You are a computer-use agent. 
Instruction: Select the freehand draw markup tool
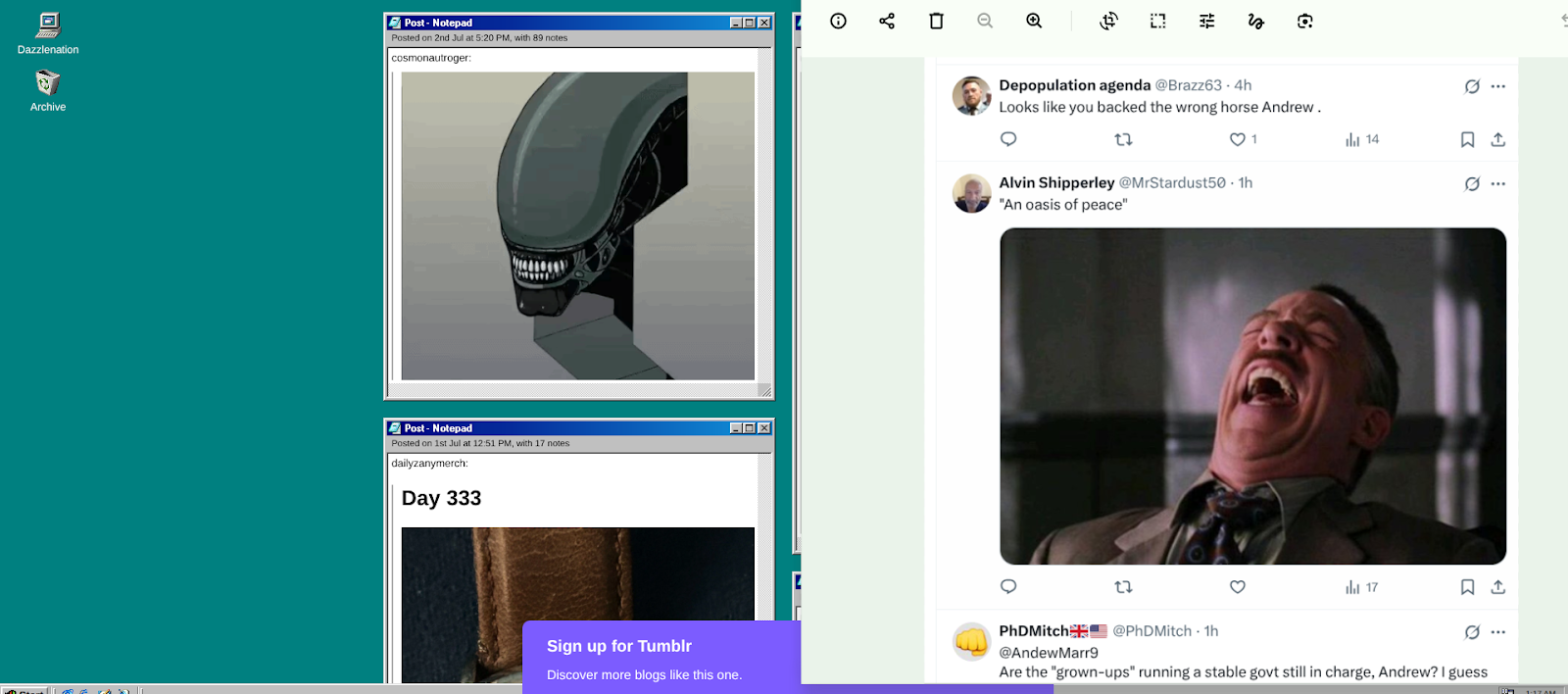1255,21
